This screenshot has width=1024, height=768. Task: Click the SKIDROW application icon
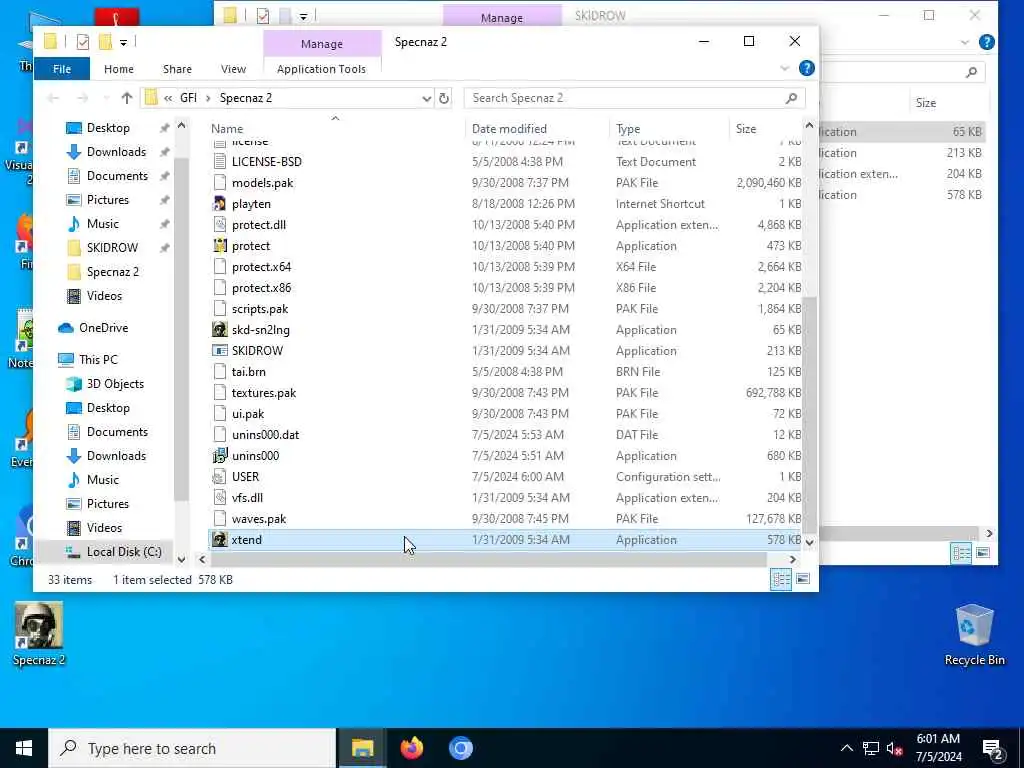point(220,351)
